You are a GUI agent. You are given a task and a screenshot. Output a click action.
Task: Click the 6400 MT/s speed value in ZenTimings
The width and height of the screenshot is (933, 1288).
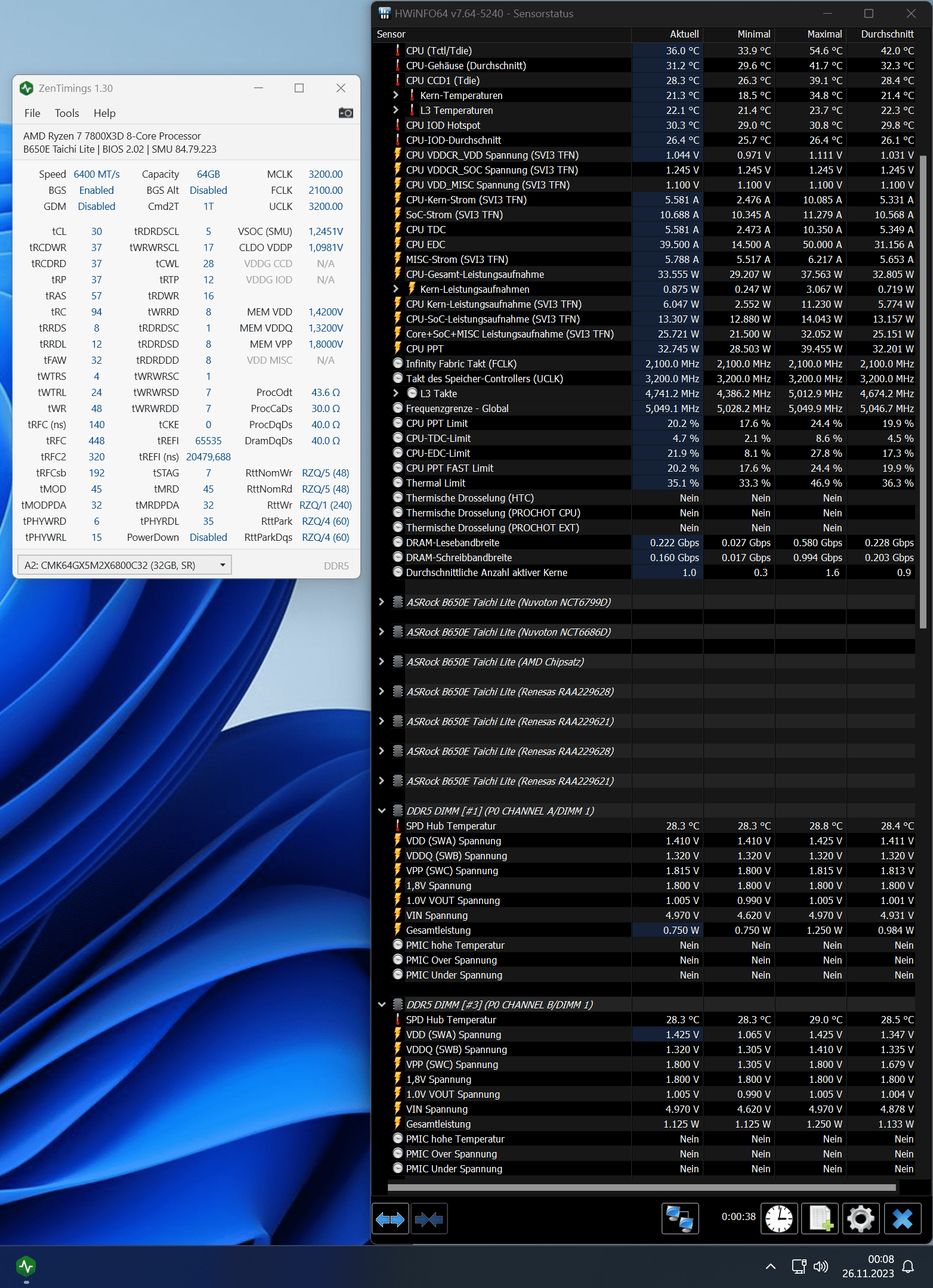(97, 174)
